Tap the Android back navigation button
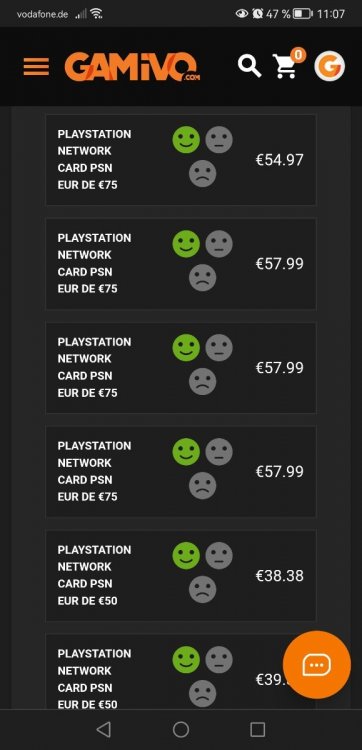Viewport: 362px width, 750px height. [x=103, y=729]
